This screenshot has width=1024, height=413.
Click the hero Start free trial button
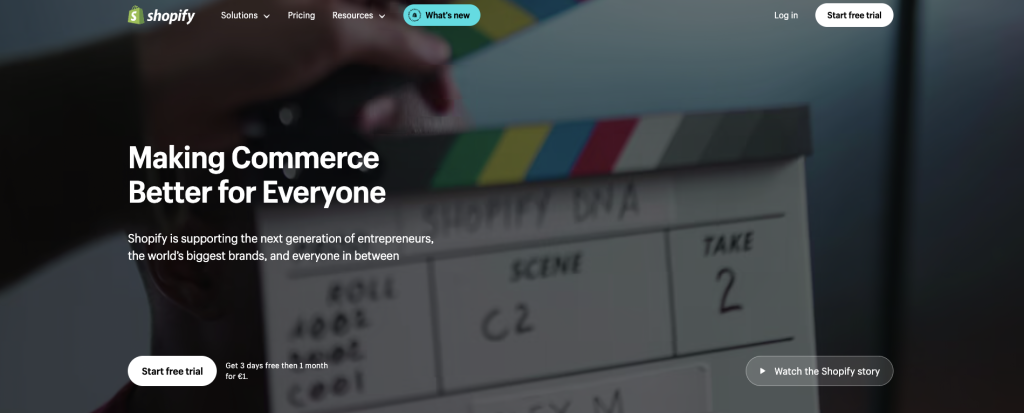tap(172, 371)
